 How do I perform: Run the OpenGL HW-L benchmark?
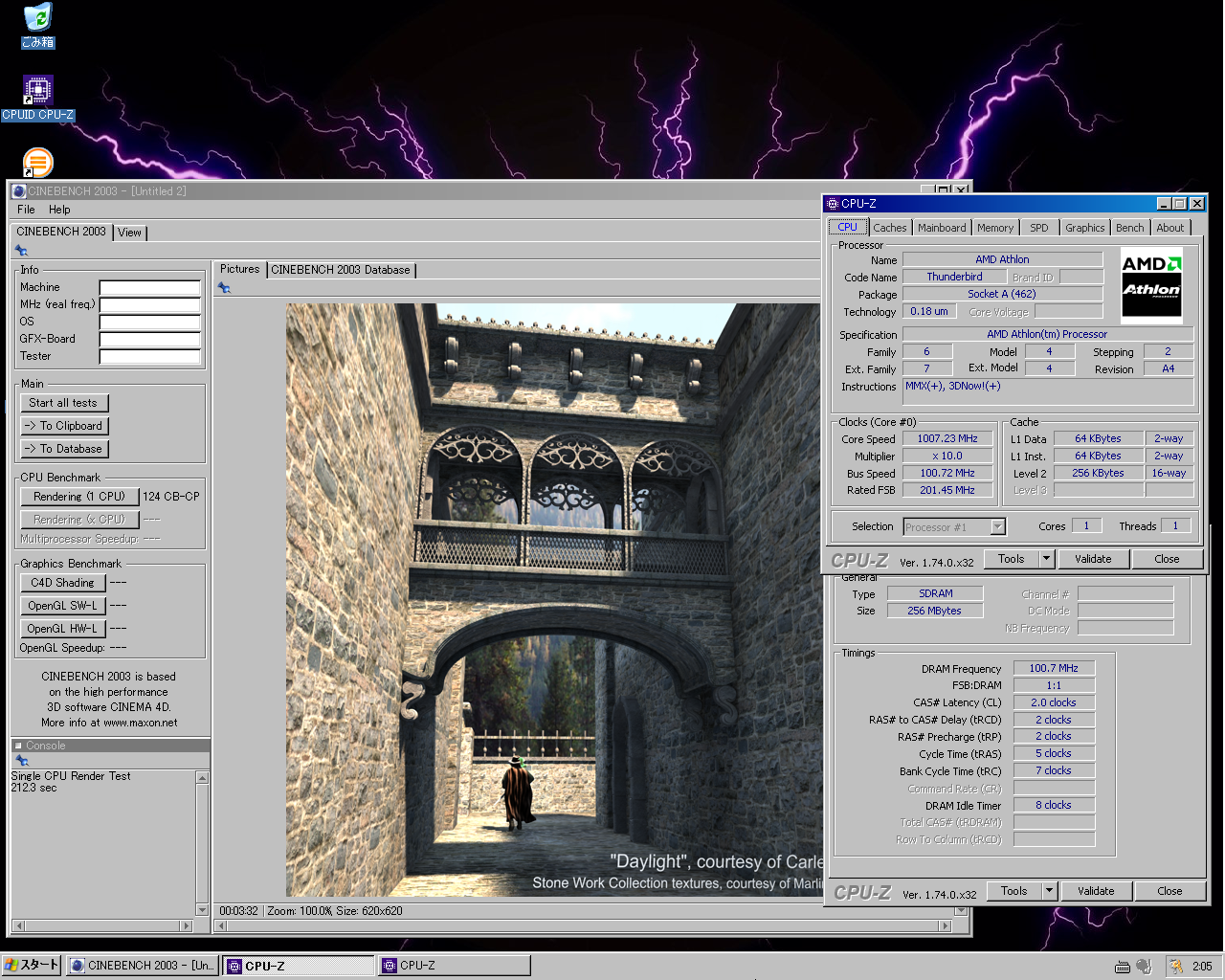point(62,629)
